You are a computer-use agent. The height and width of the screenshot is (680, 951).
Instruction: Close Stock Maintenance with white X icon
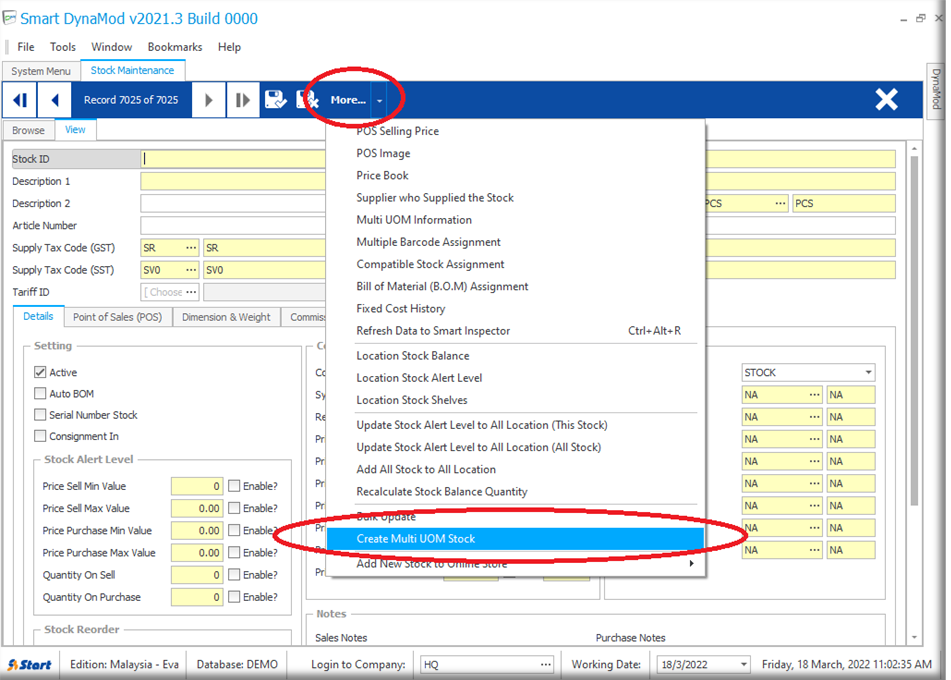click(x=886, y=99)
